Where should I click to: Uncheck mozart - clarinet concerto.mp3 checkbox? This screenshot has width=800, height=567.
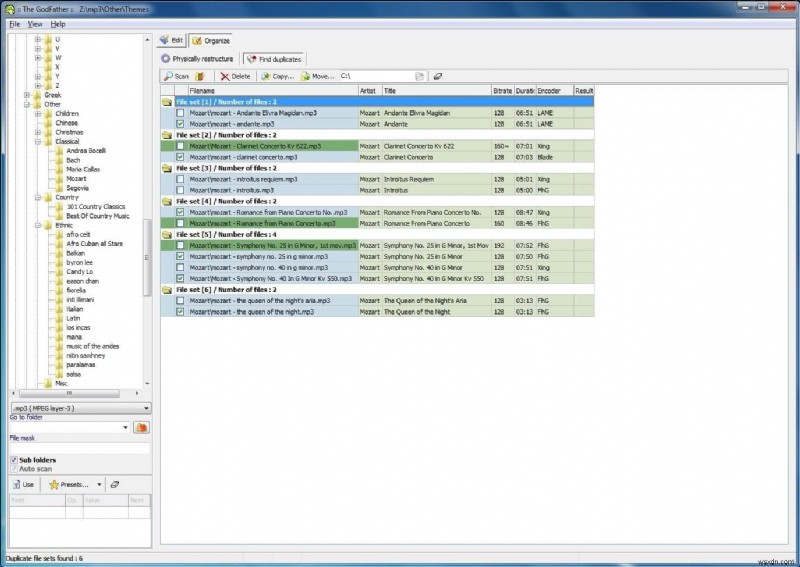coord(180,157)
